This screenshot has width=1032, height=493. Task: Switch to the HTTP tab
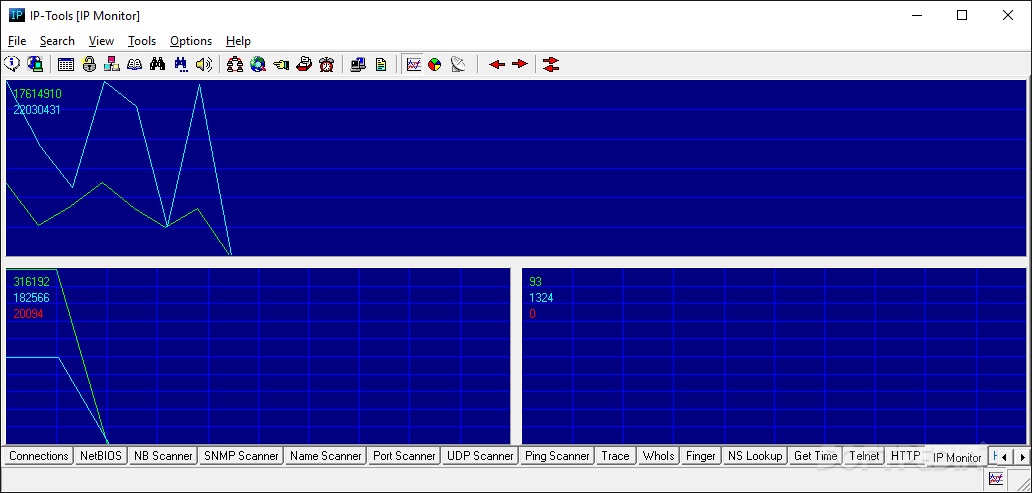tap(905, 456)
